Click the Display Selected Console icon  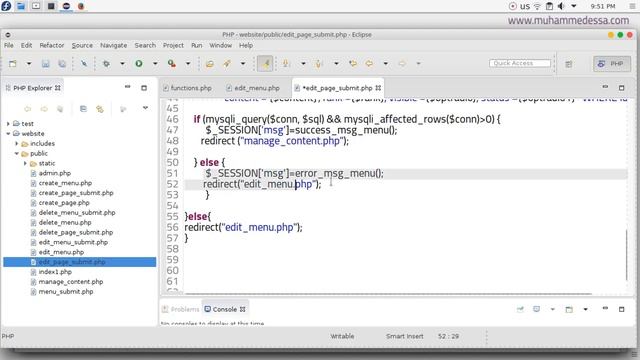[536, 309]
